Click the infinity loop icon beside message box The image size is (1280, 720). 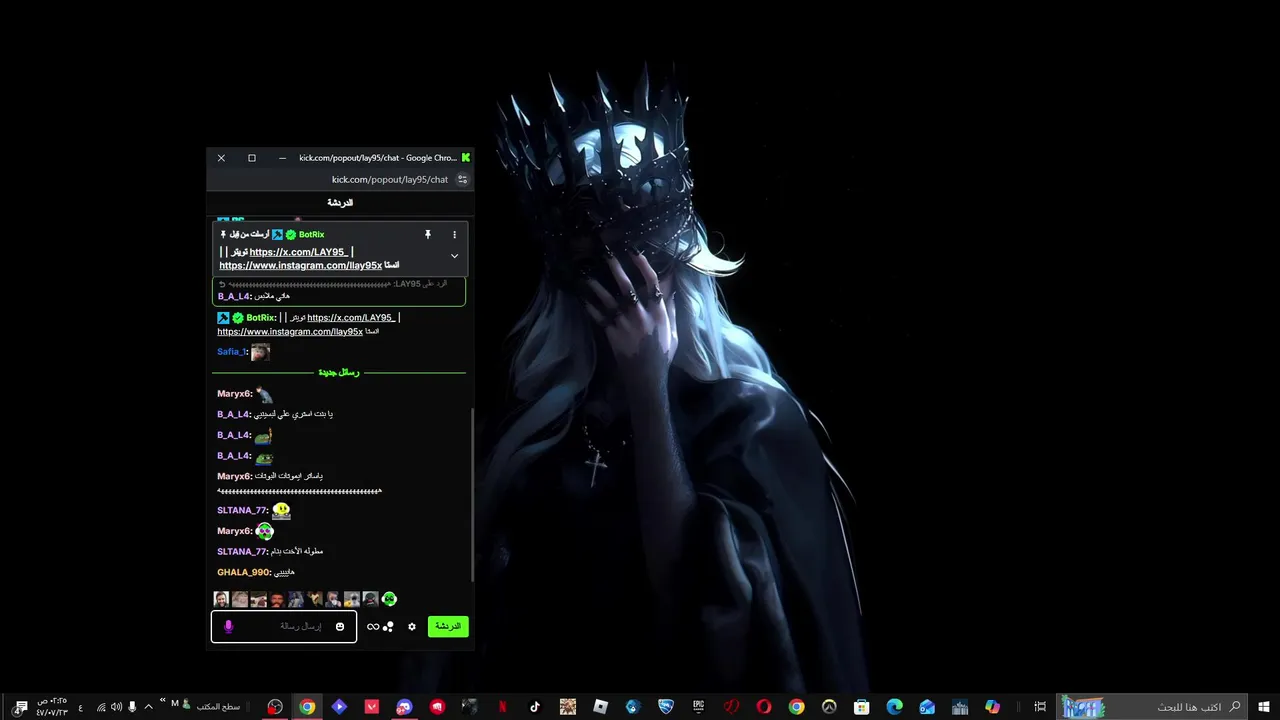coord(373,627)
